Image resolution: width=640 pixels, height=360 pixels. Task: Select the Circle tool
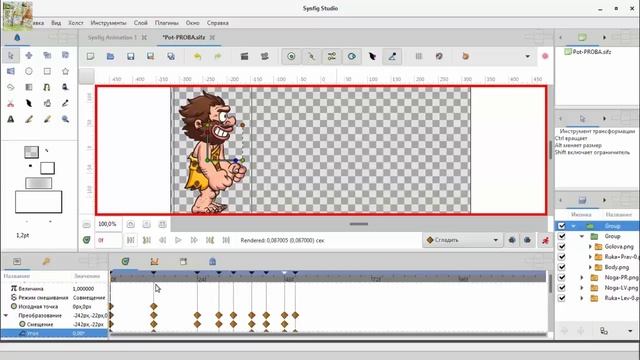point(29,71)
